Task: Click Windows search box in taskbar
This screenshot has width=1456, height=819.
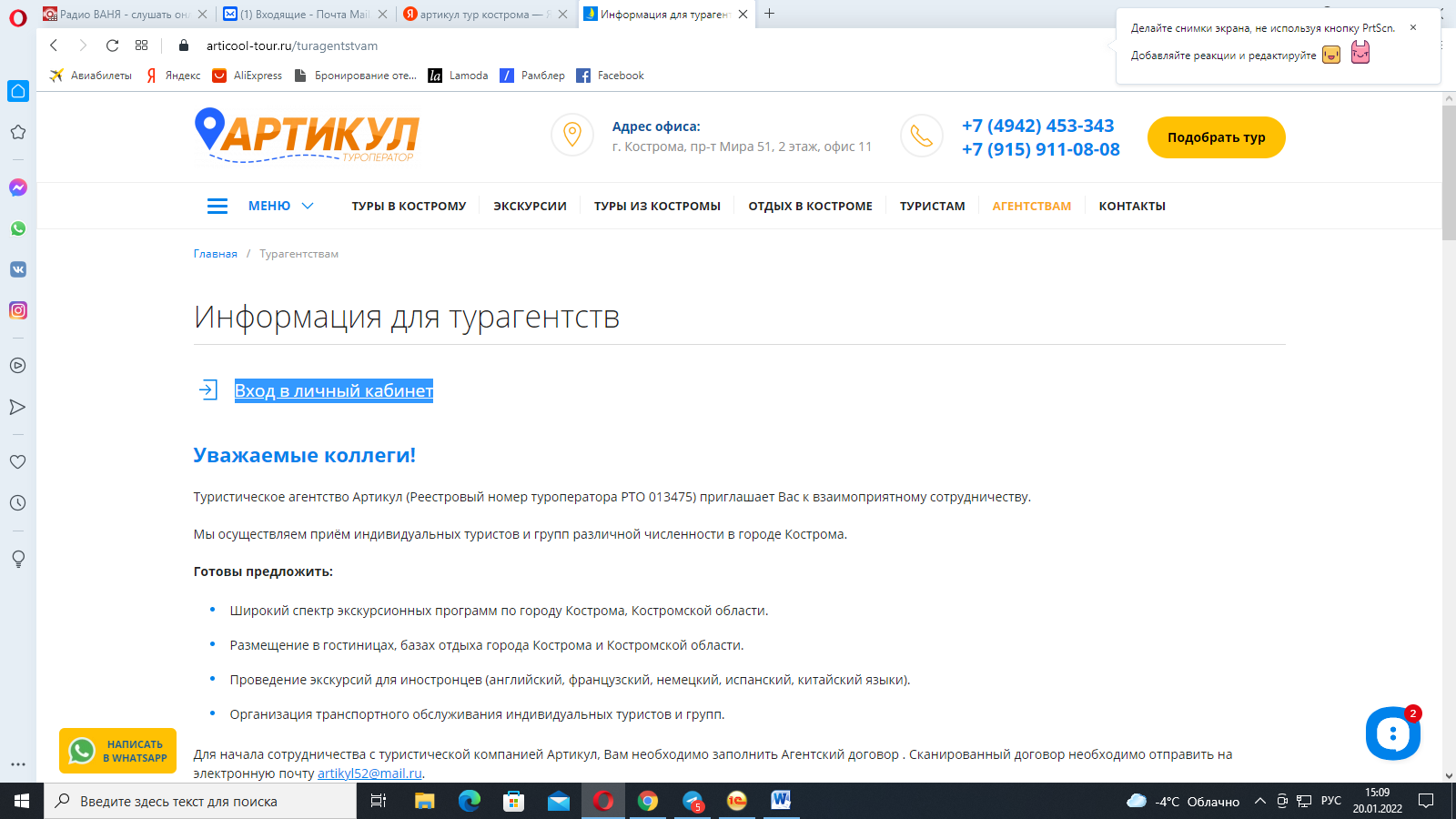Action: tap(200, 801)
